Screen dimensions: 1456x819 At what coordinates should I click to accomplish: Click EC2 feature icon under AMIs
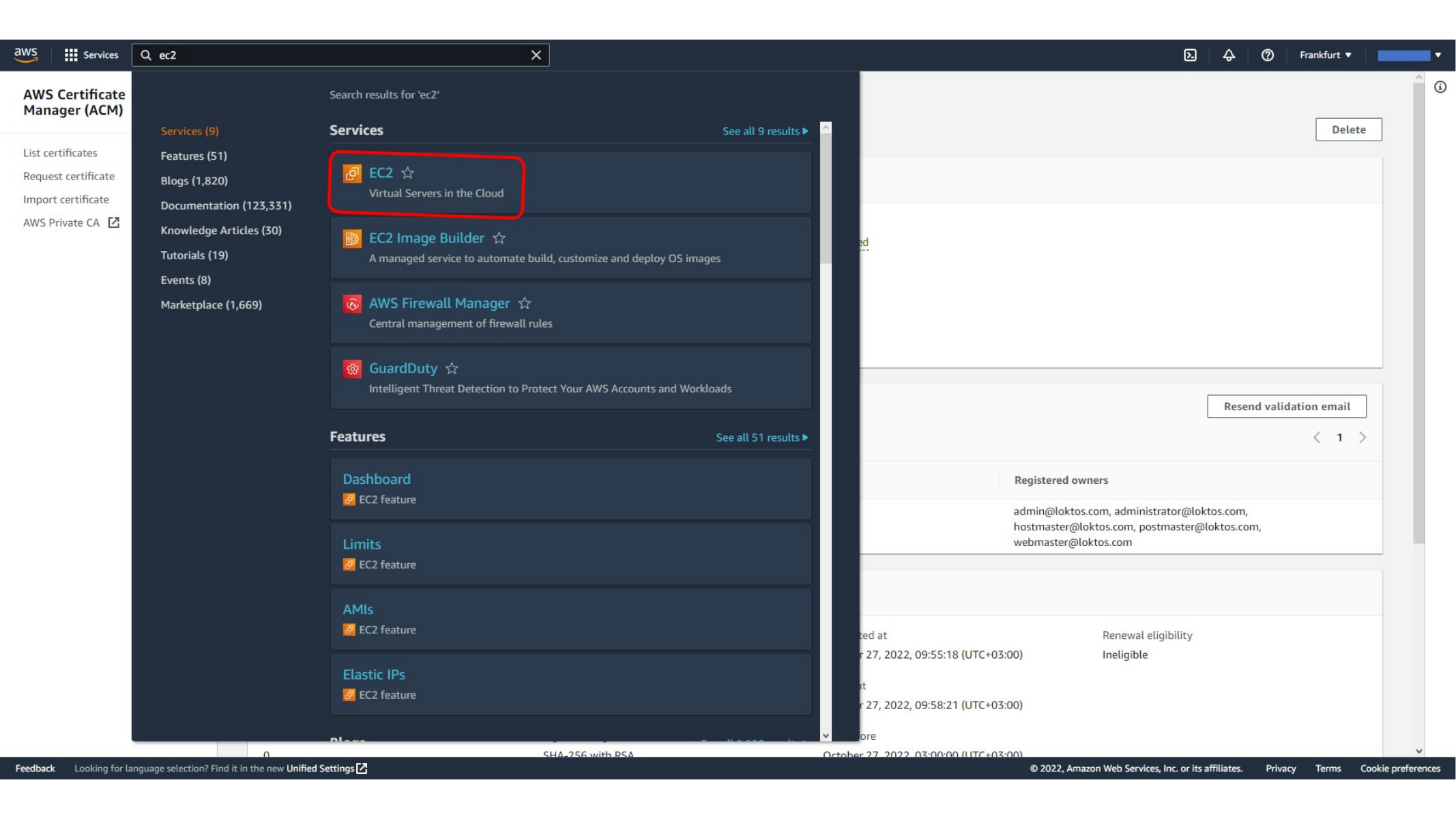(349, 629)
